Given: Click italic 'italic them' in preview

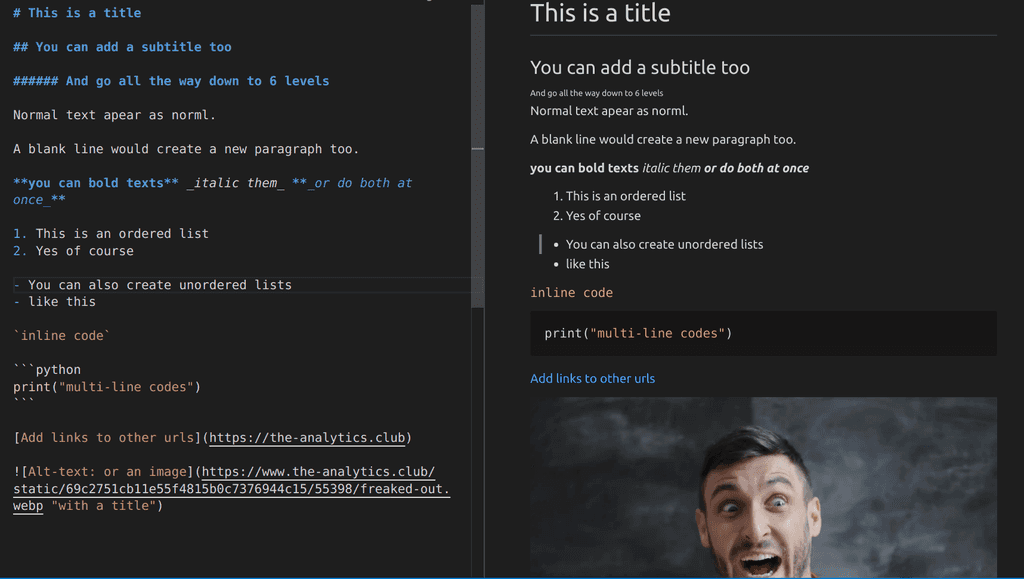Looking at the screenshot, I should click(671, 168).
